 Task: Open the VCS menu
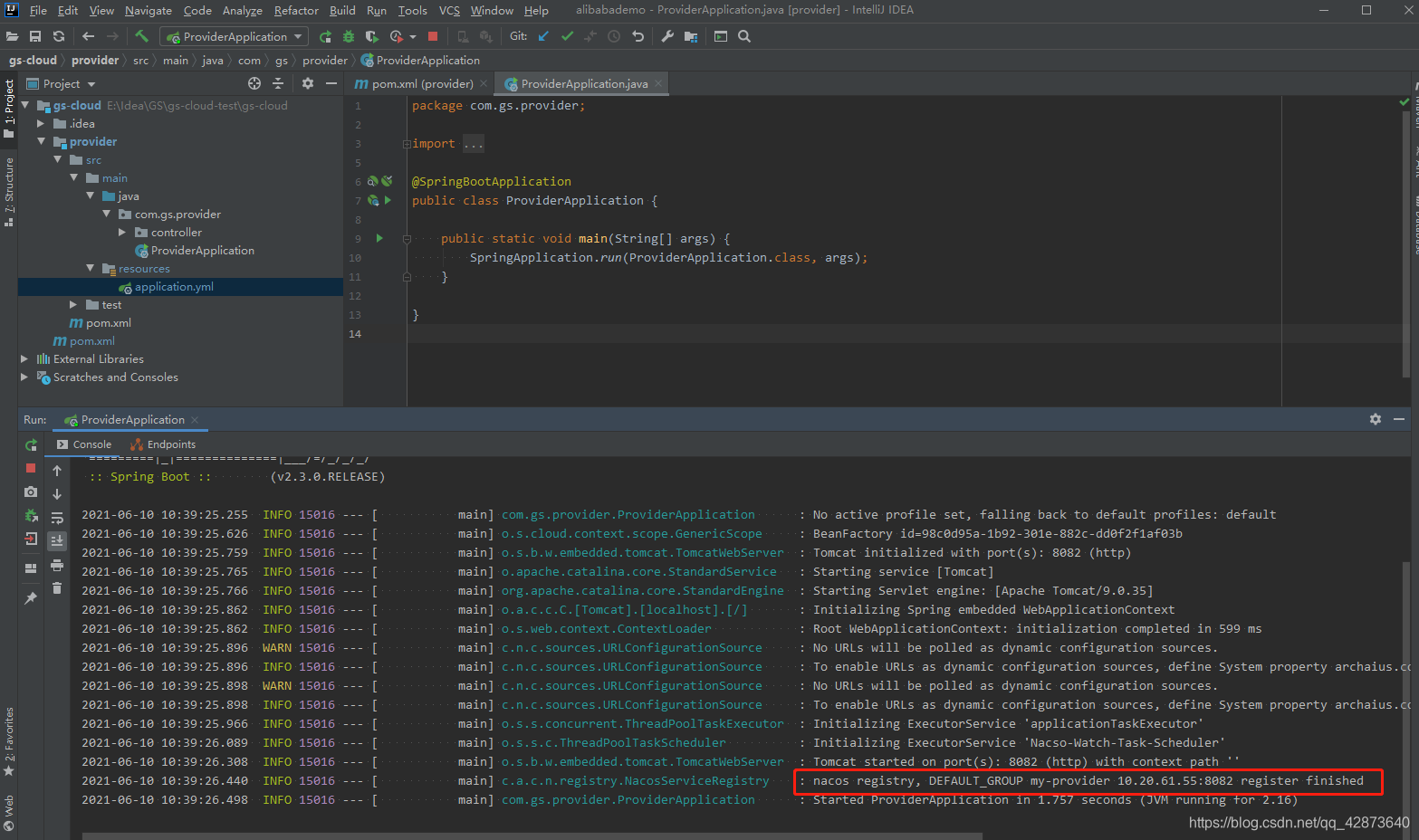(449, 10)
